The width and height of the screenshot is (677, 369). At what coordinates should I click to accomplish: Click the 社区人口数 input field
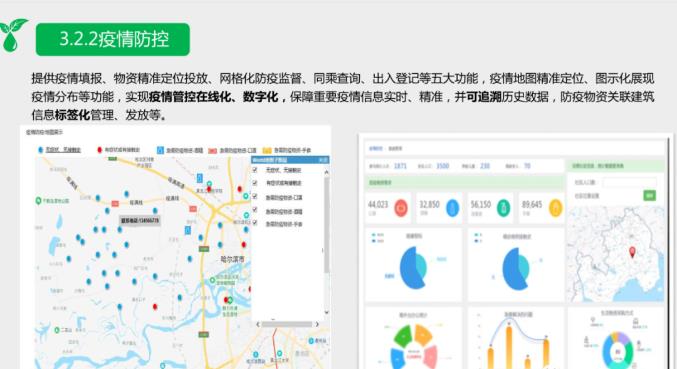(630, 183)
